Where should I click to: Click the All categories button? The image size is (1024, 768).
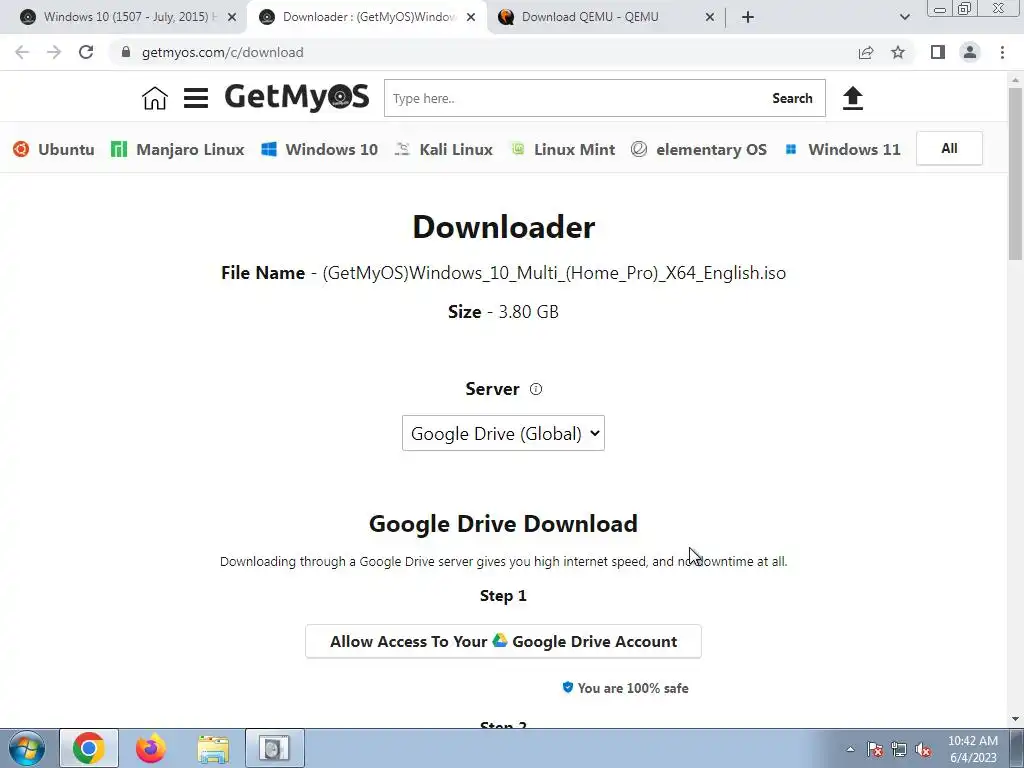[x=949, y=148]
